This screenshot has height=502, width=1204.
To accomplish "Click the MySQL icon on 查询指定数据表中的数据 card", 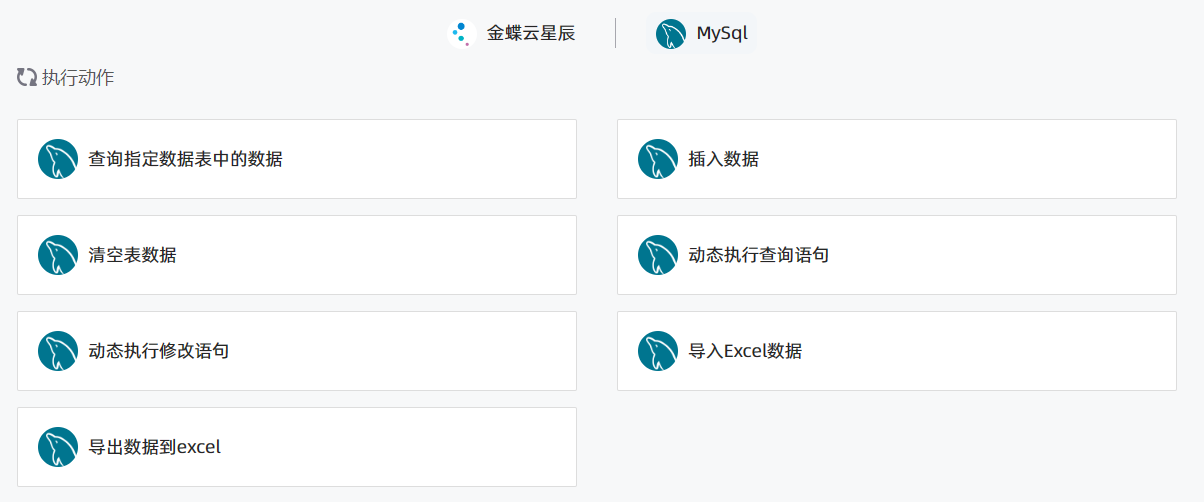I will pos(58,159).
